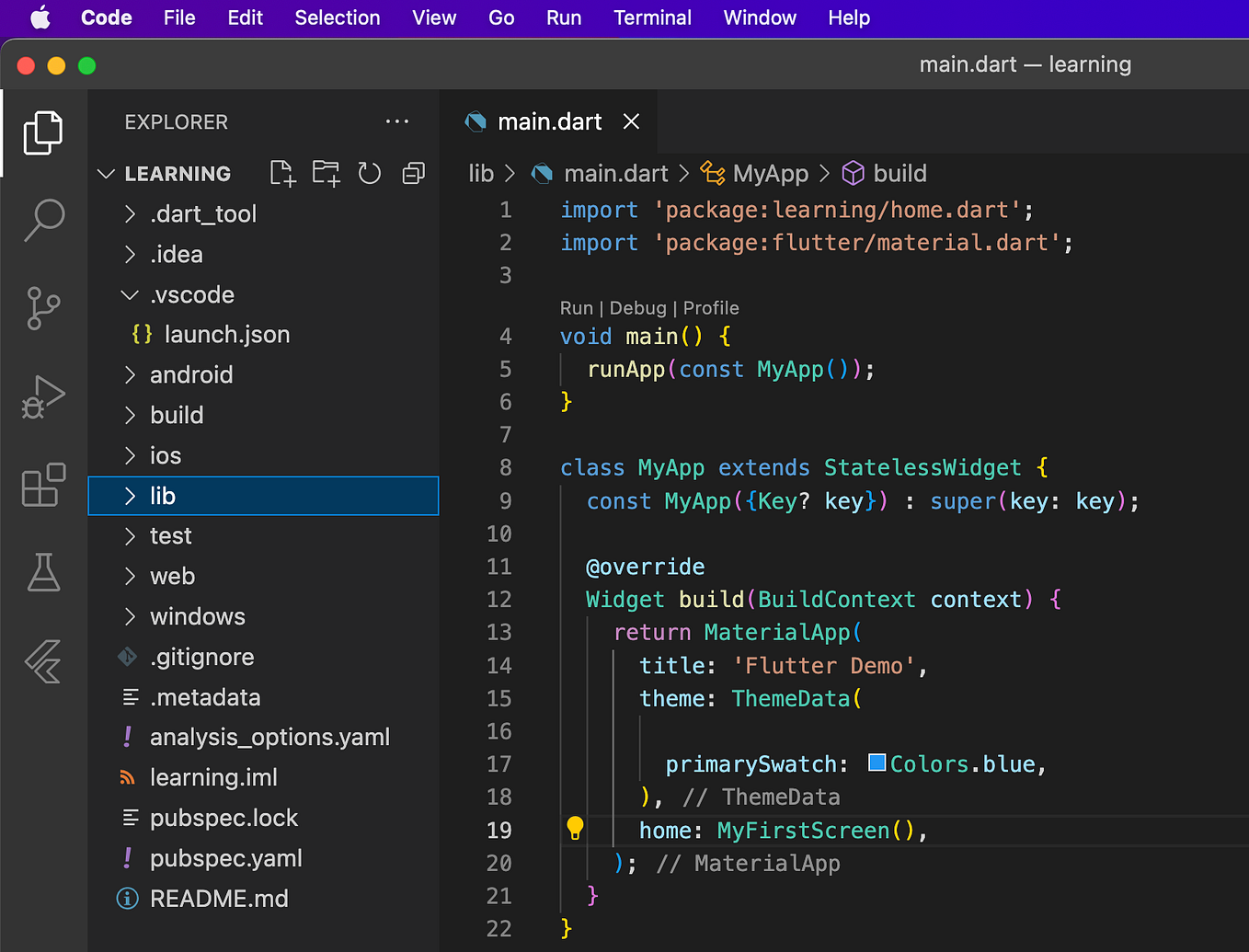This screenshot has height=952, width=1249.
Task: Create a new folder in Explorer
Action: point(326,173)
